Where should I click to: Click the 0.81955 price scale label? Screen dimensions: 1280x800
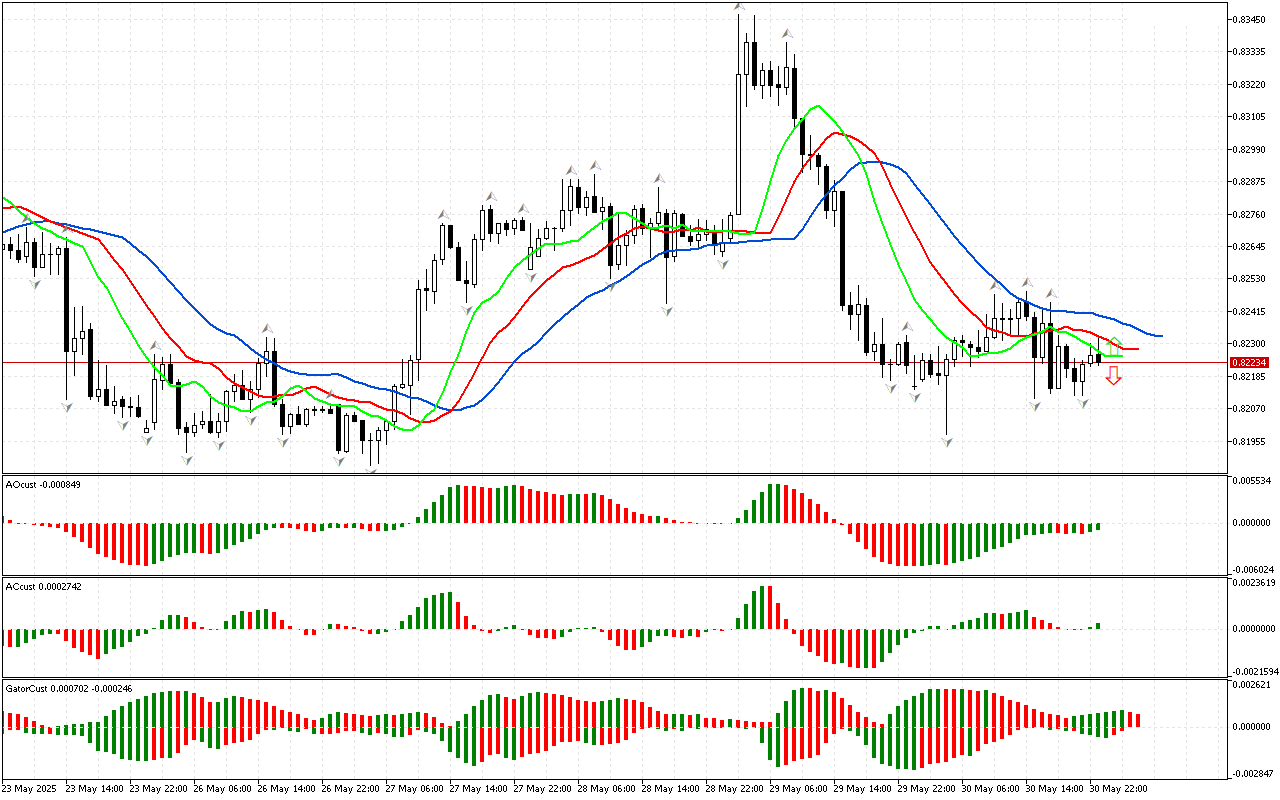[1250, 441]
